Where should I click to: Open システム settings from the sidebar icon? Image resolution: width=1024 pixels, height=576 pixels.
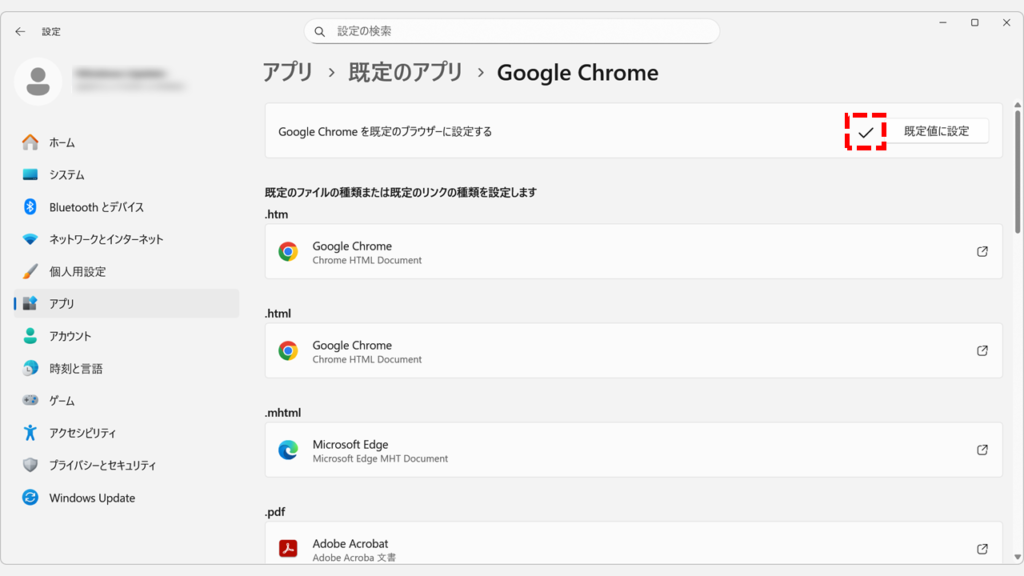(30, 174)
